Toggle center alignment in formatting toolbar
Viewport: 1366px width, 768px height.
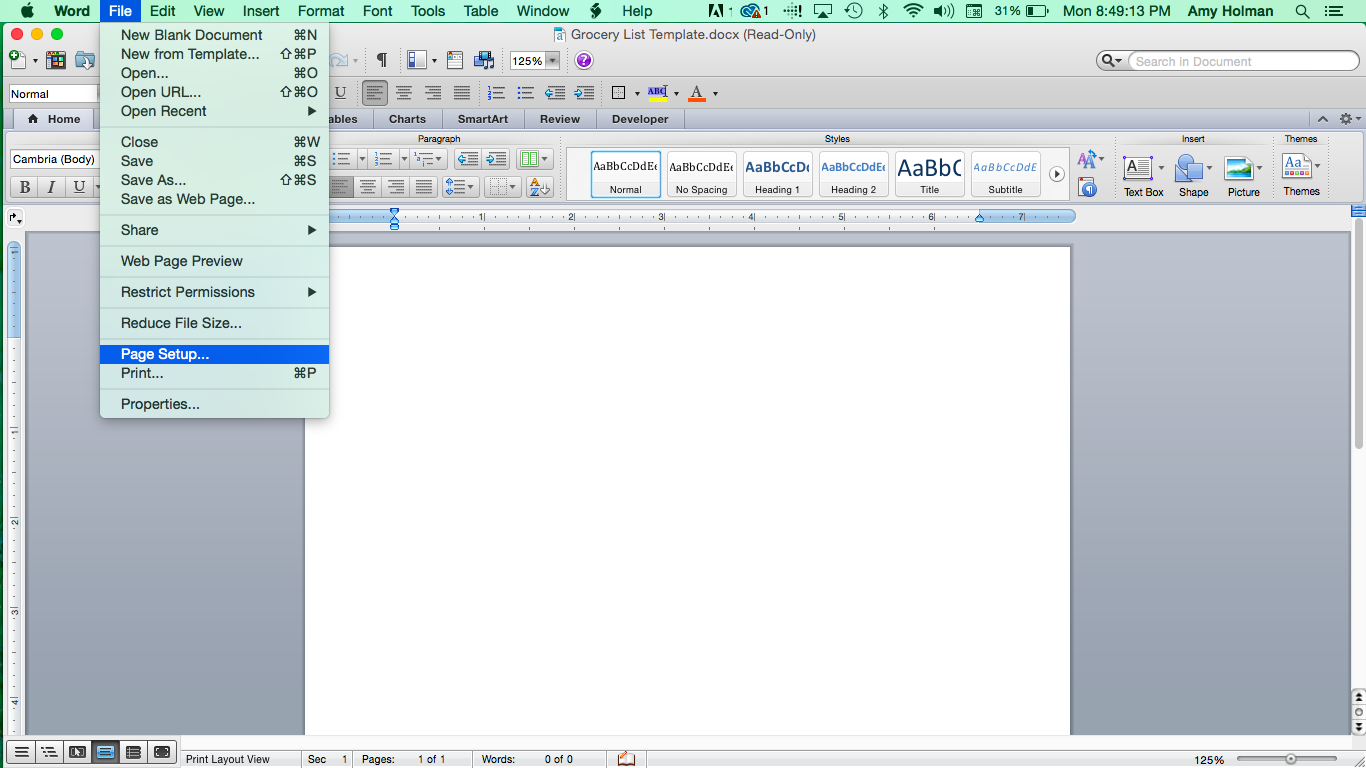coord(404,93)
